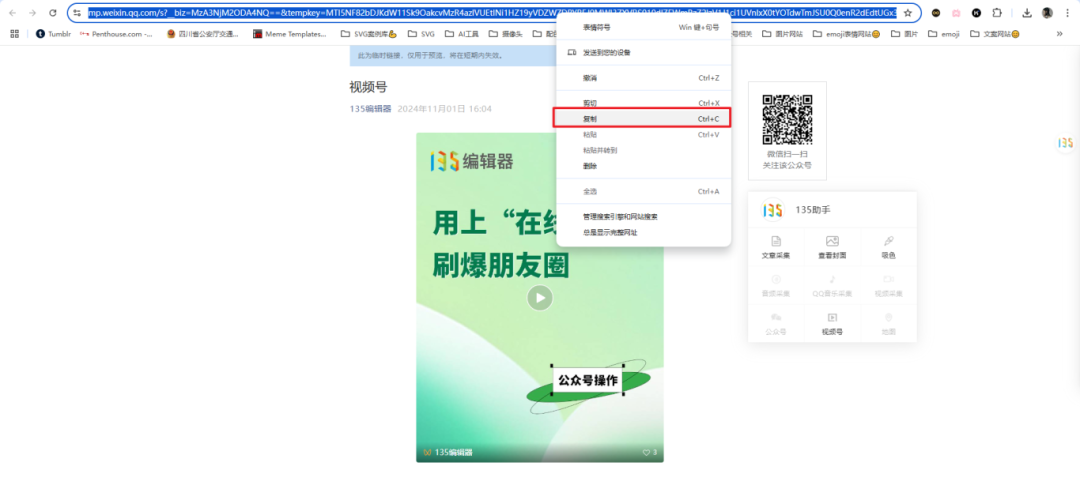Image resolution: width=1080 pixels, height=485 pixels.
Task: Choose 剪切 in the context menu
Action: click(x=643, y=103)
